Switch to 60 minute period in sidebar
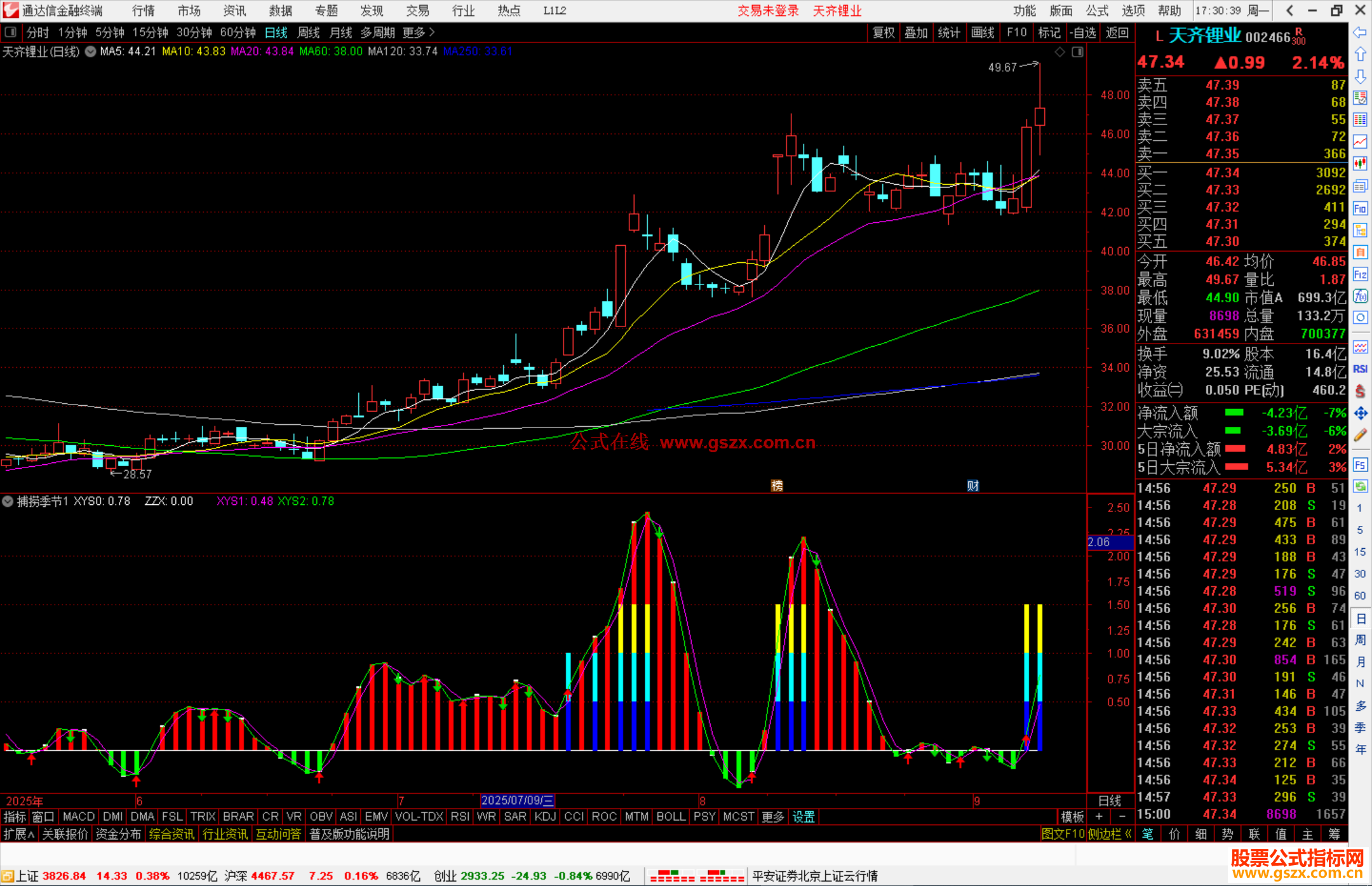 pos(1360,596)
